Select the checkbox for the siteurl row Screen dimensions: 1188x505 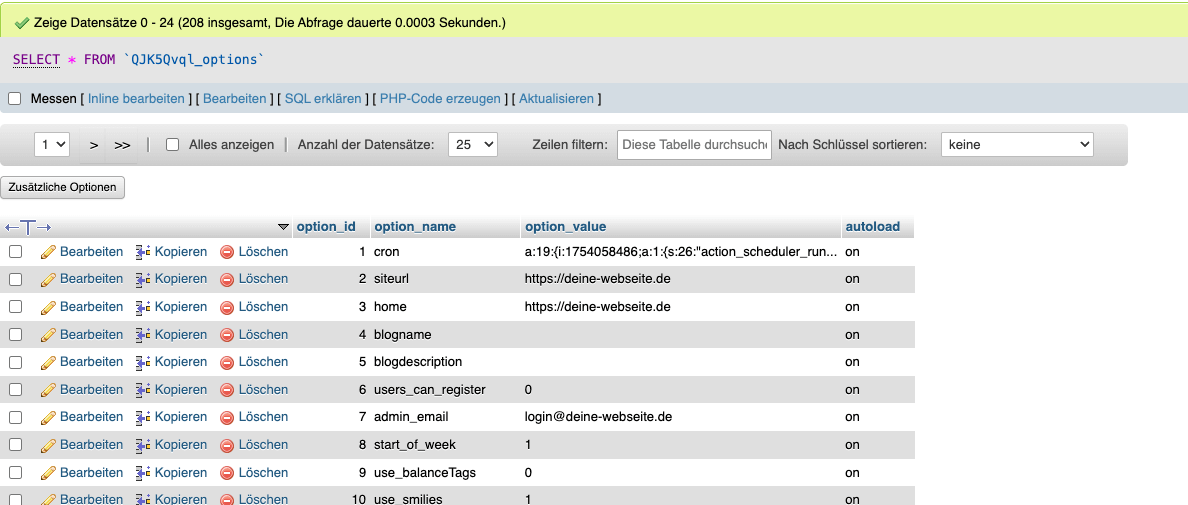16,279
